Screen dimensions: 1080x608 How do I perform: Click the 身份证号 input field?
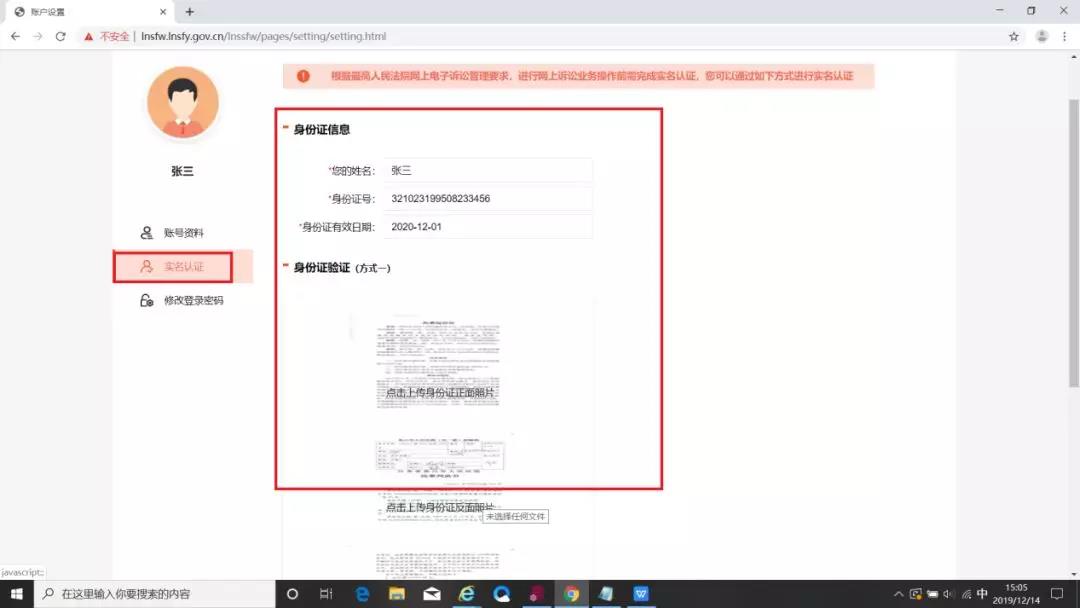pos(488,198)
